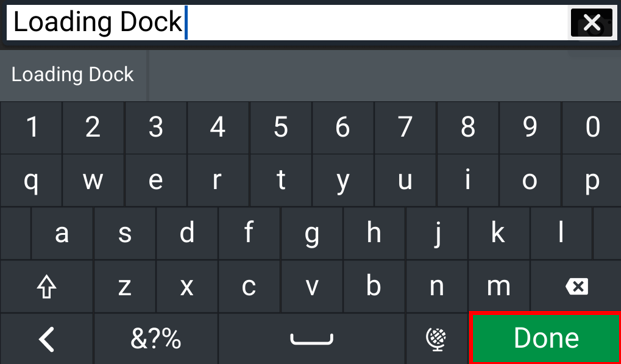621x364 pixels.
Task: Tap the number 0 key
Action: point(592,128)
